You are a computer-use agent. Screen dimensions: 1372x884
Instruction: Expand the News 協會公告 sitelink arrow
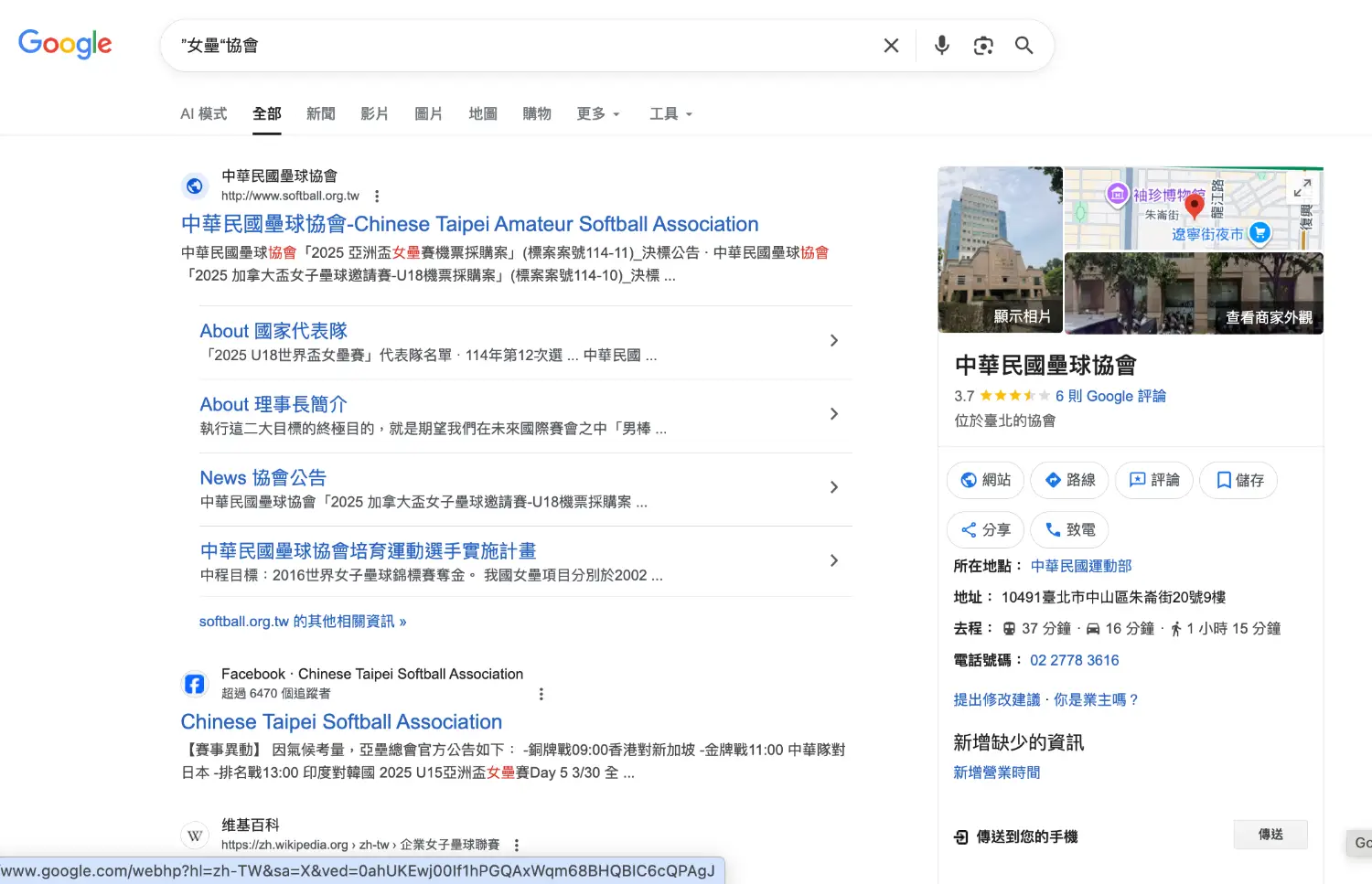[833, 487]
